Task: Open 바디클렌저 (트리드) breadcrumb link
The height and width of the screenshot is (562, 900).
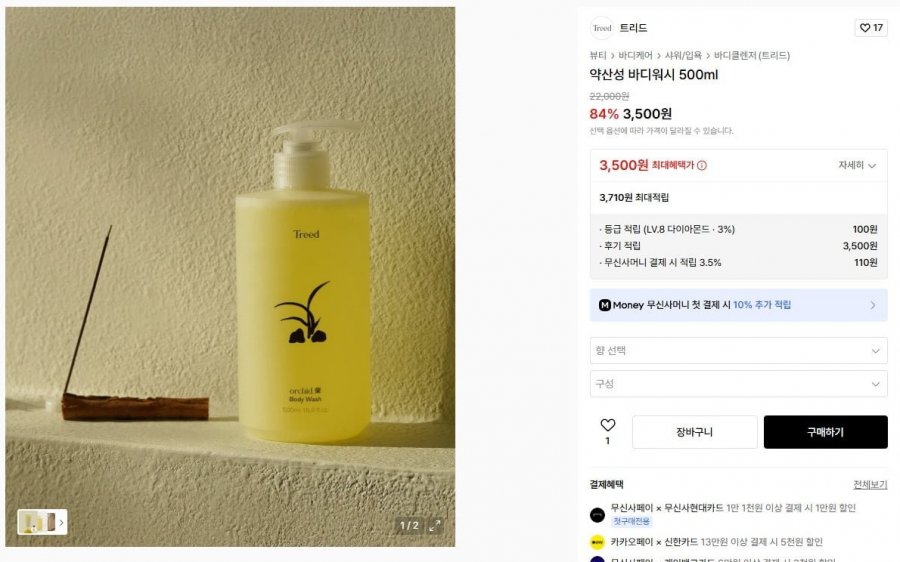Action: (x=752, y=56)
